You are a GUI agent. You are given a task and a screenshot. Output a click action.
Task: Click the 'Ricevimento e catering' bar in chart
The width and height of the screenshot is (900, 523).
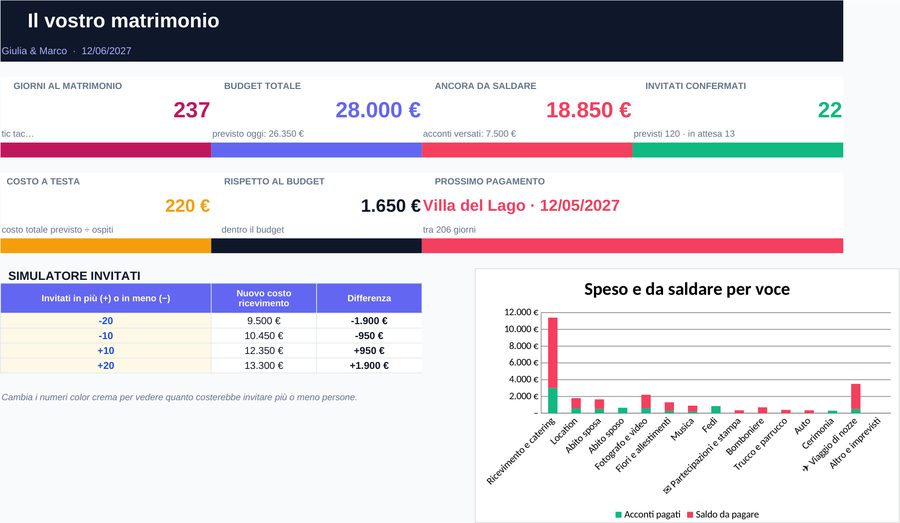click(553, 365)
